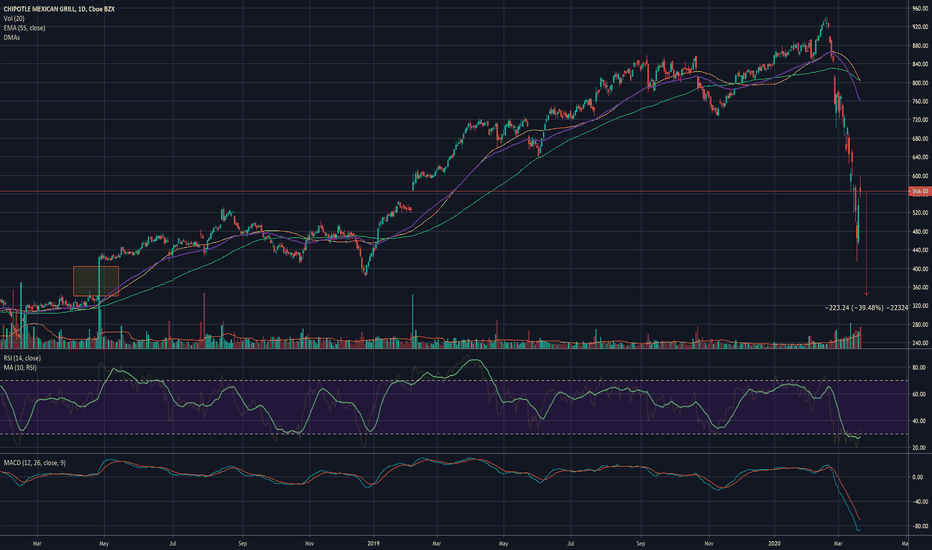Viewport: 932px width, 550px height.
Task: Click the 880.00 price axis label
Action: pos(920,46)
